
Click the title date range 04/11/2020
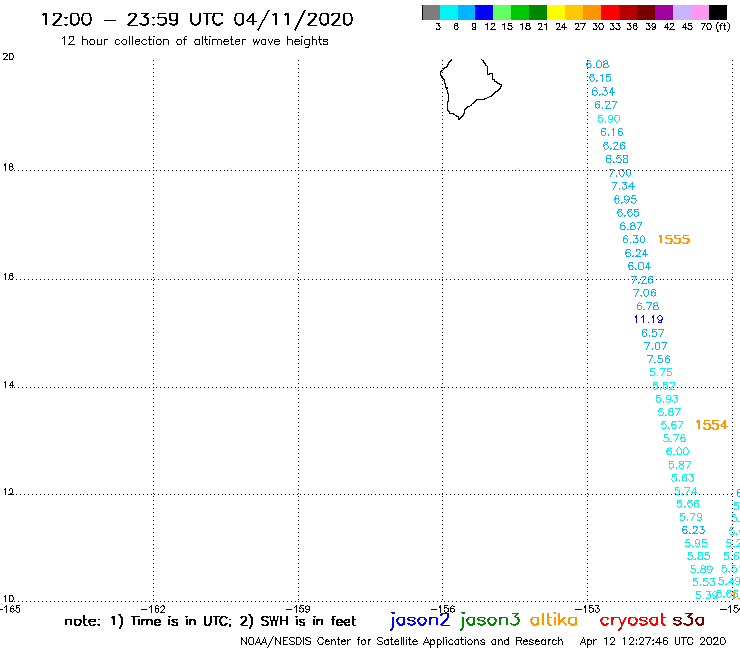point(293,20)
